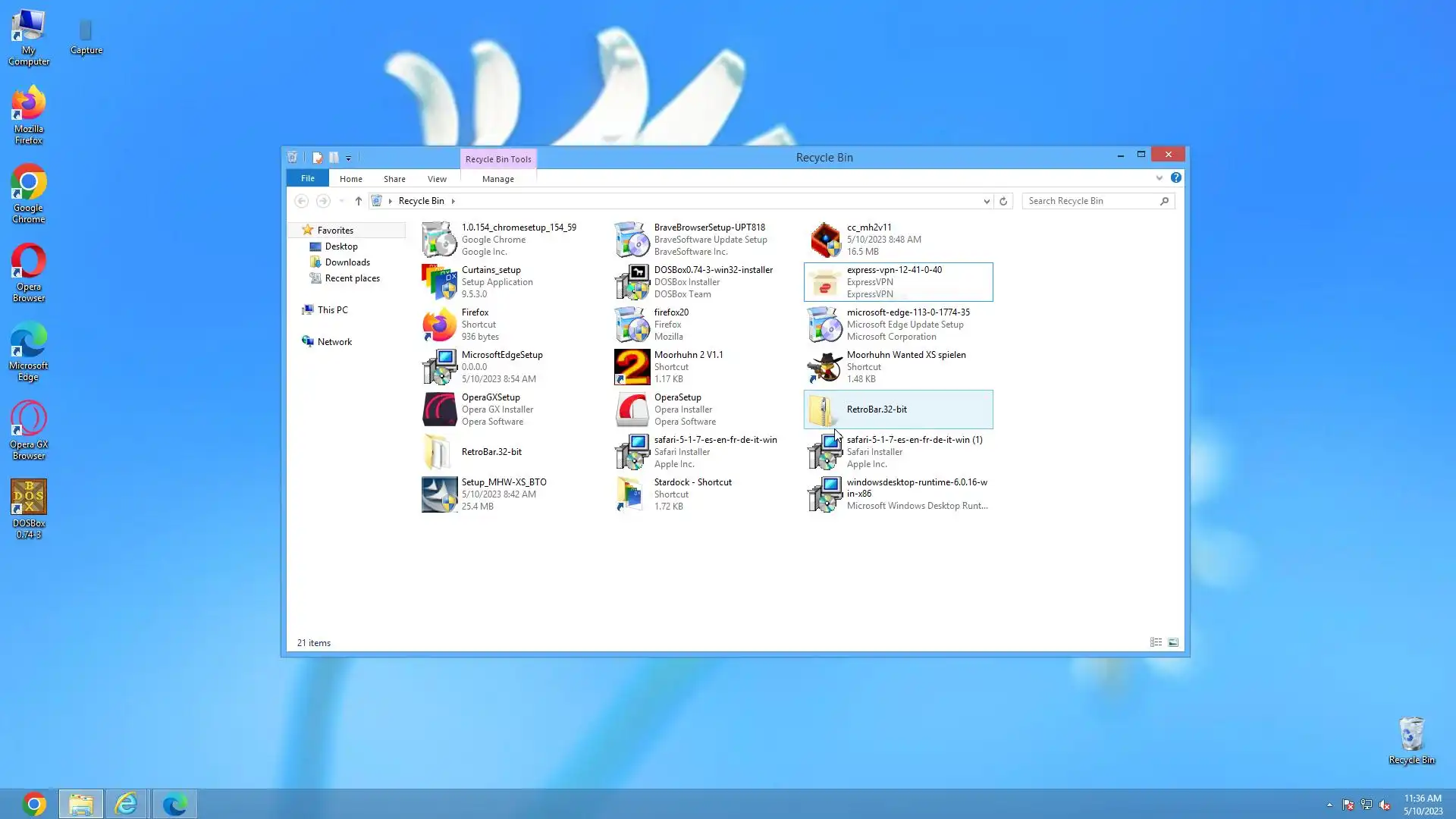Click the Refresh button in address bar

click(1003, 201)
